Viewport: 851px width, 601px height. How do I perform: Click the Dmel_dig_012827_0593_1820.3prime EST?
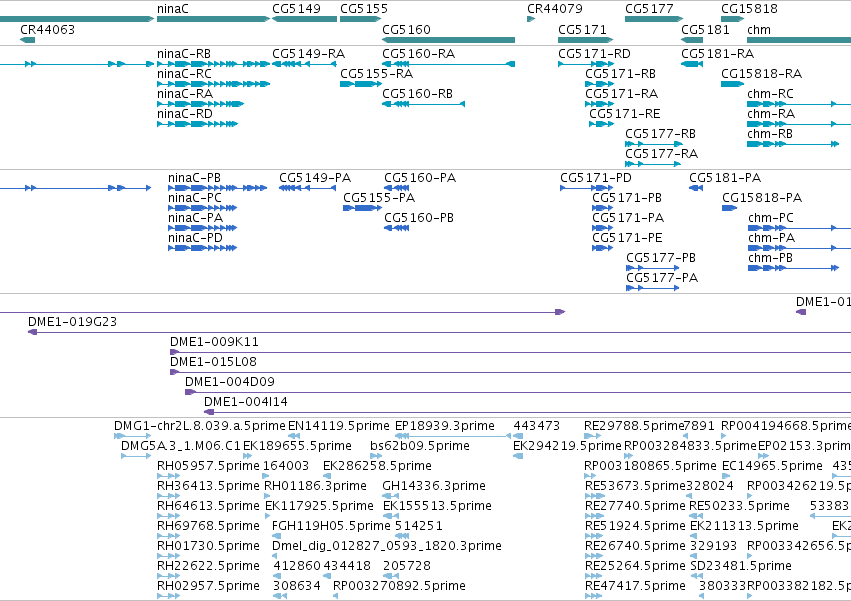coord(275,556)
